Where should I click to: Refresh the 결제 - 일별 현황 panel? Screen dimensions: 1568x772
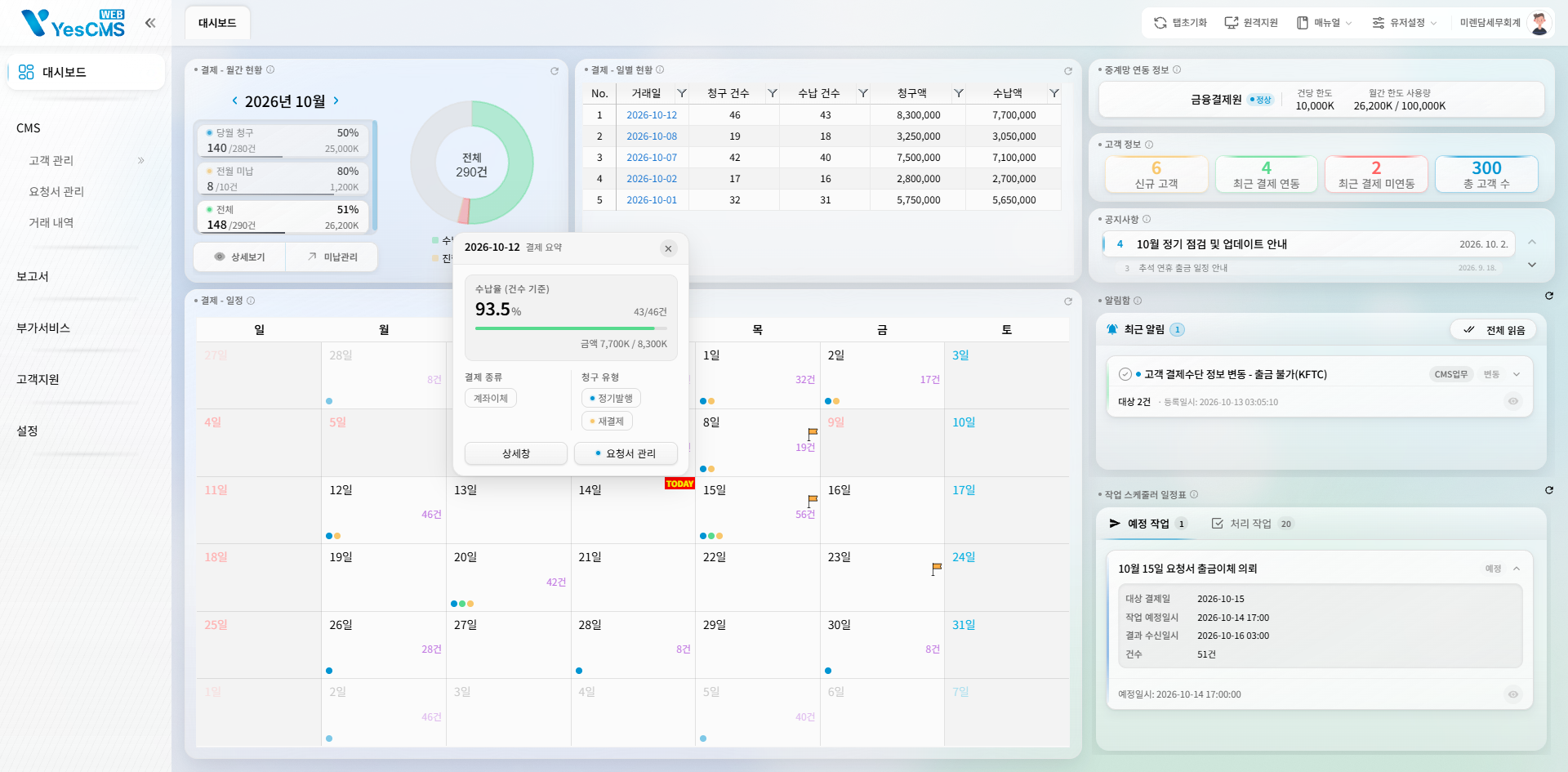[x=1067, y=71]
